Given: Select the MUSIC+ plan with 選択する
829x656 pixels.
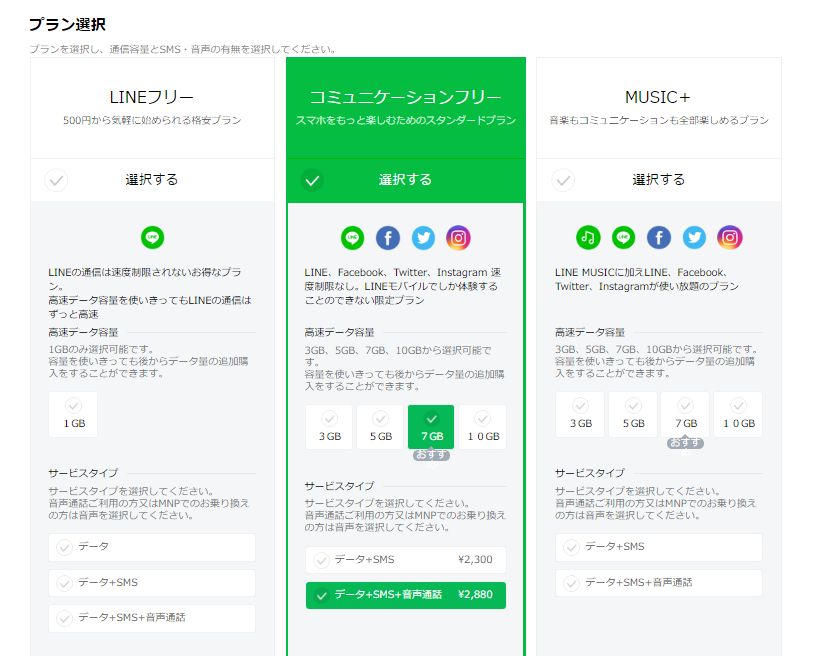Looking at the screenshot, I should (658, 180).
